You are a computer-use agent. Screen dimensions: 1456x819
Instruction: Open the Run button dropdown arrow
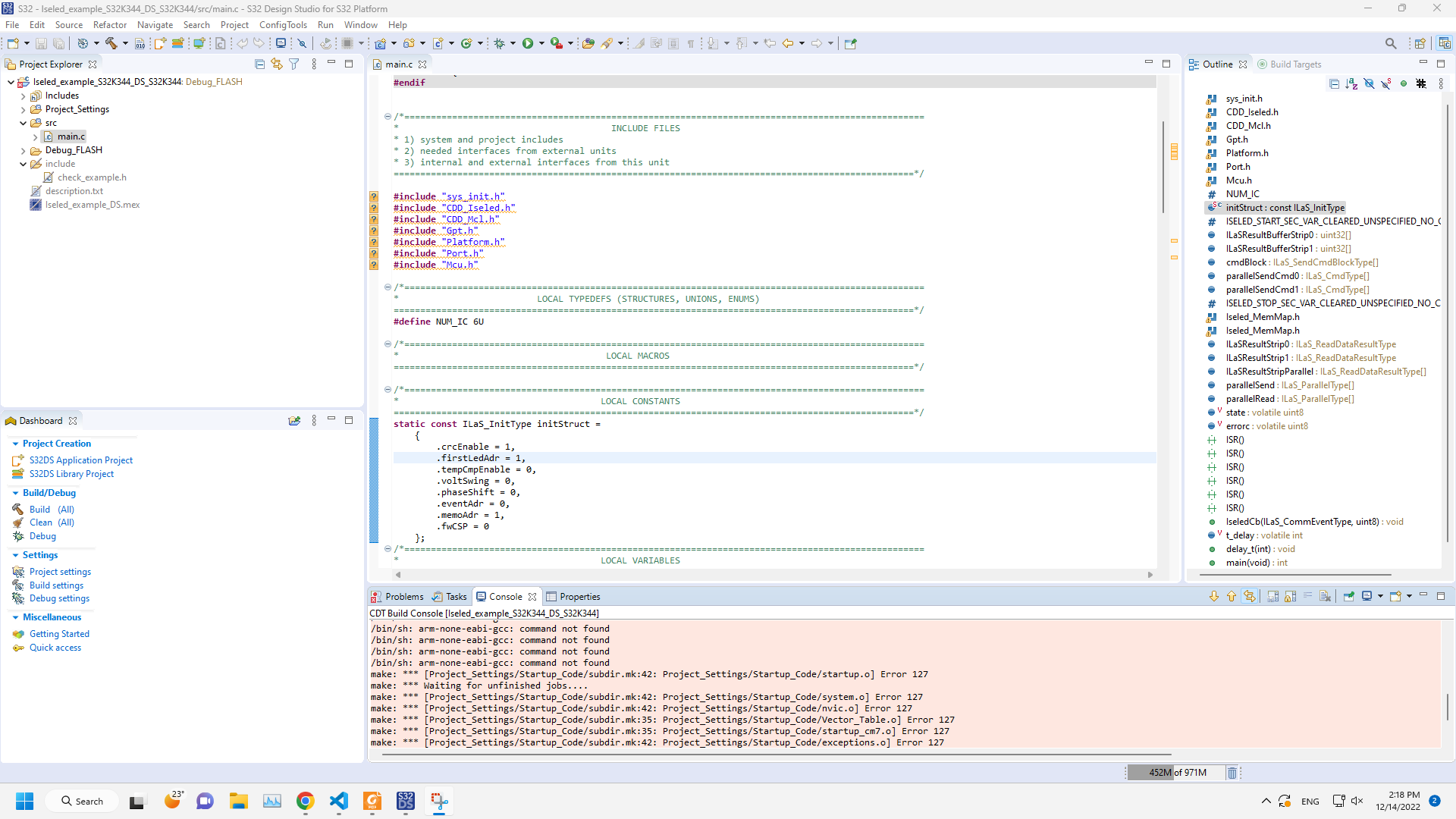click(x=541, y=43)
